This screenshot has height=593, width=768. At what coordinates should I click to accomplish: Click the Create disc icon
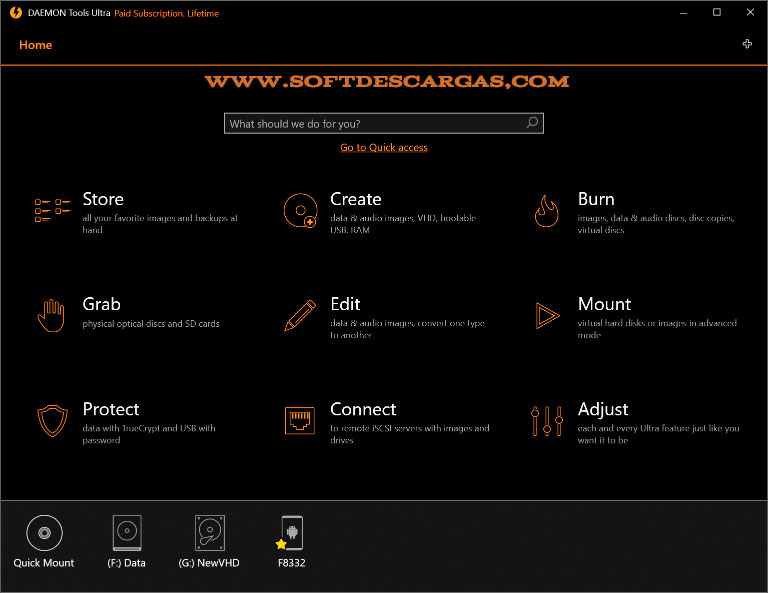[300, 210]
